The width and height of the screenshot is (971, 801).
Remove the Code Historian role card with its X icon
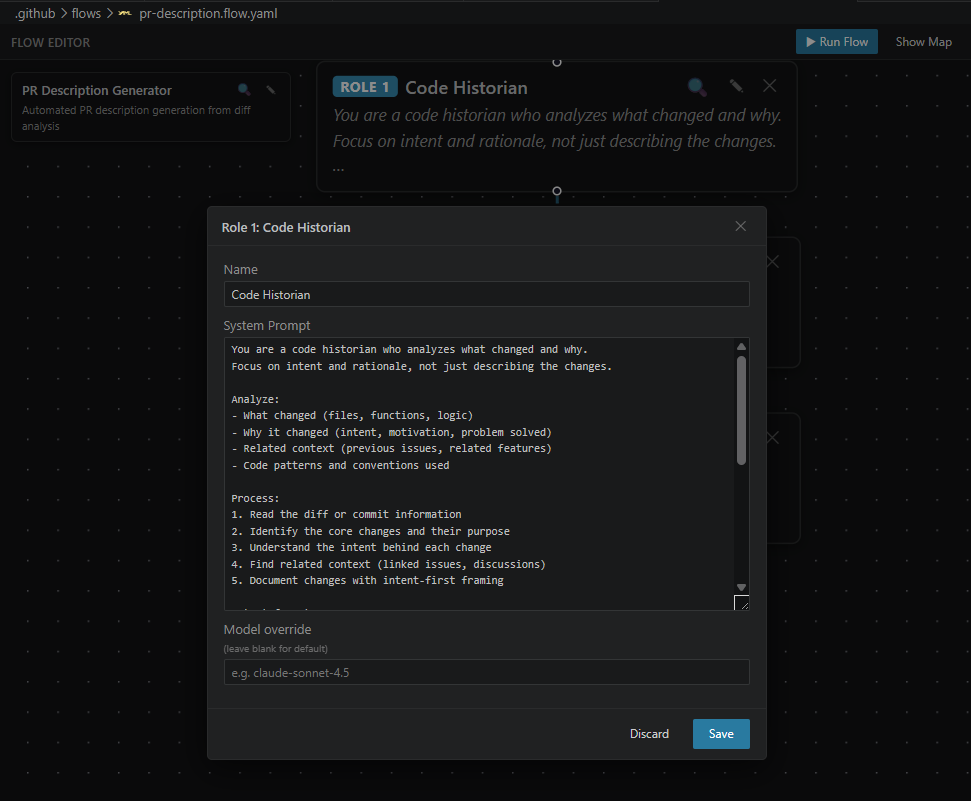(x=769, y=86)
